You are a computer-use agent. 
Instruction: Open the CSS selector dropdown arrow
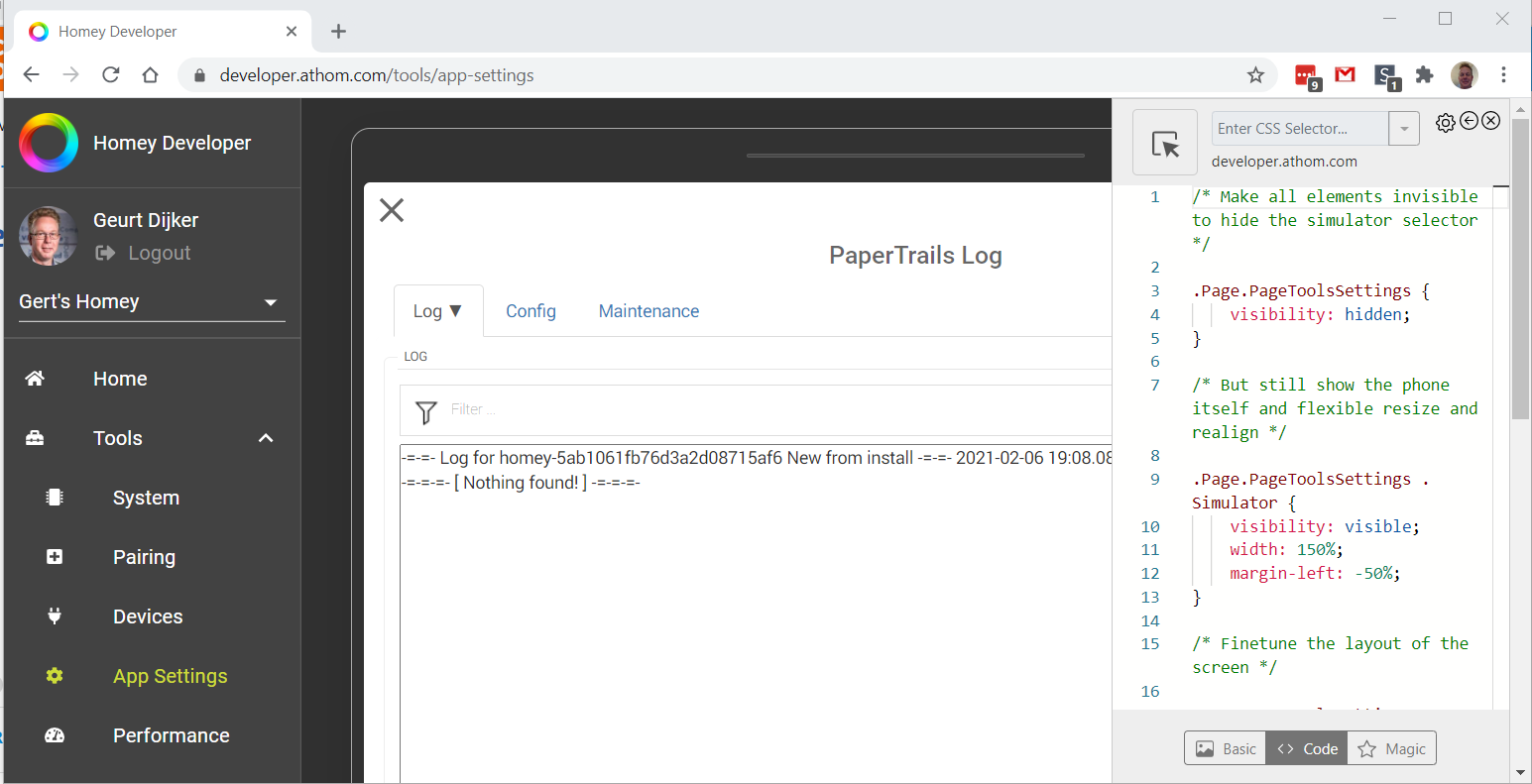point(1404,129)
